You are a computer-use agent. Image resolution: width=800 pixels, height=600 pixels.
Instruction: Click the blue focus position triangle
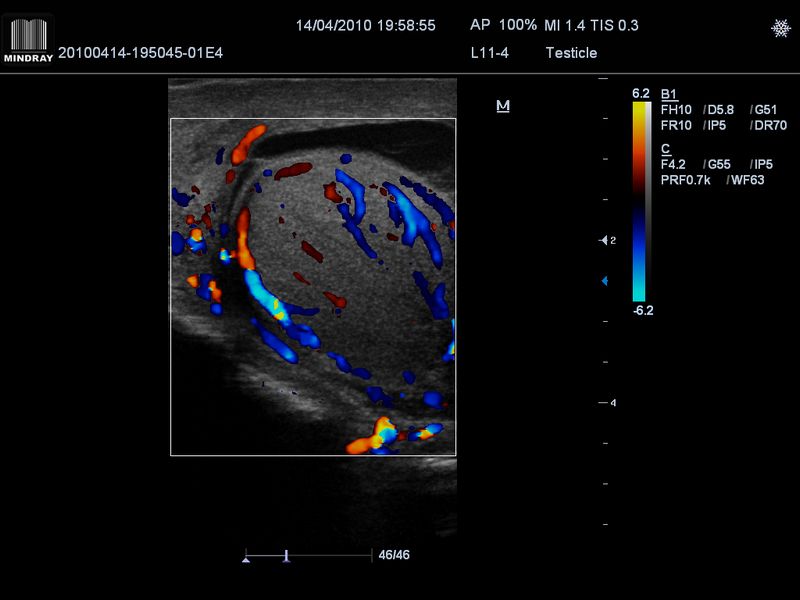605,281
